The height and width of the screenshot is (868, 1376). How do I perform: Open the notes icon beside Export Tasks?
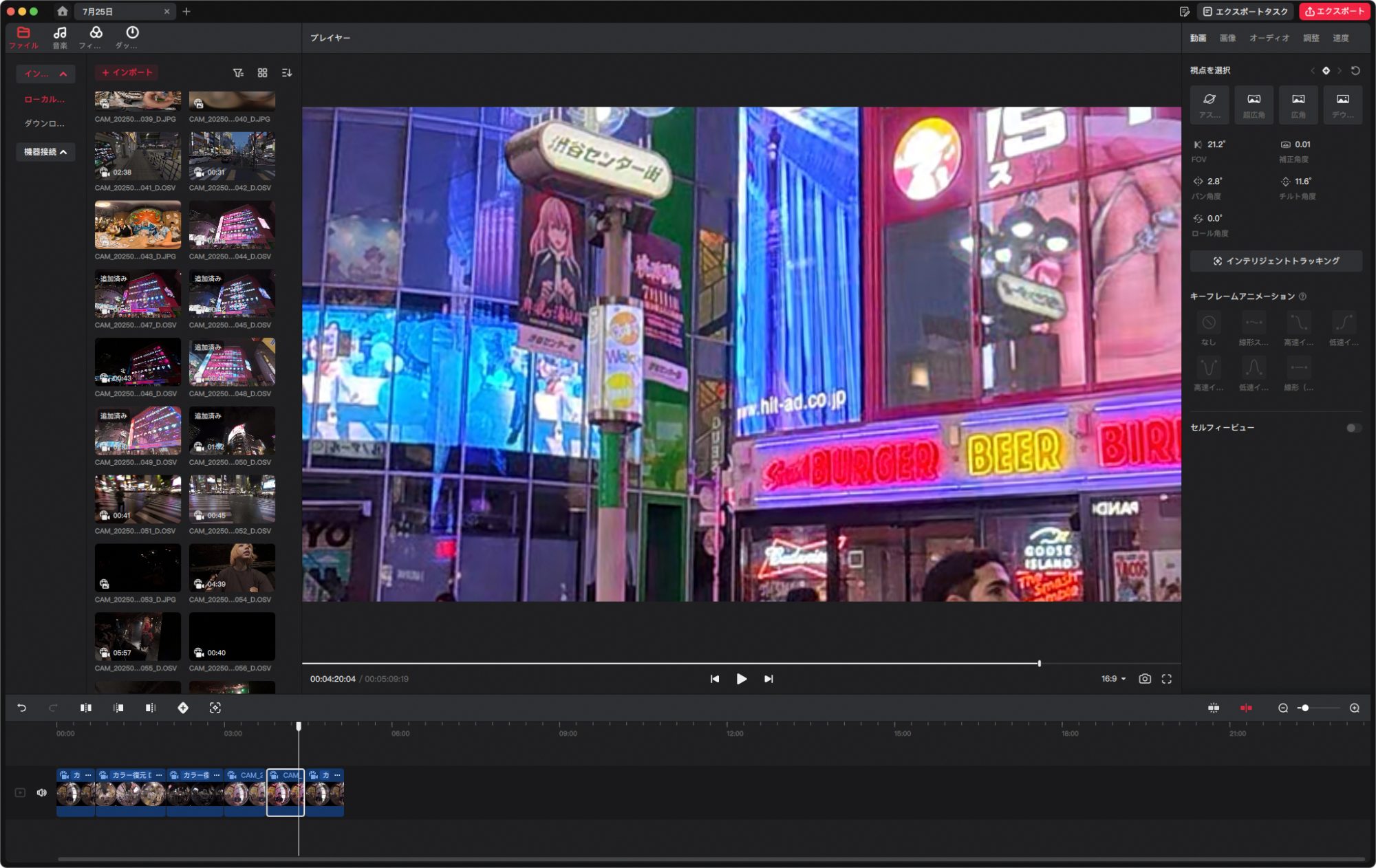tap(1184, 12)
